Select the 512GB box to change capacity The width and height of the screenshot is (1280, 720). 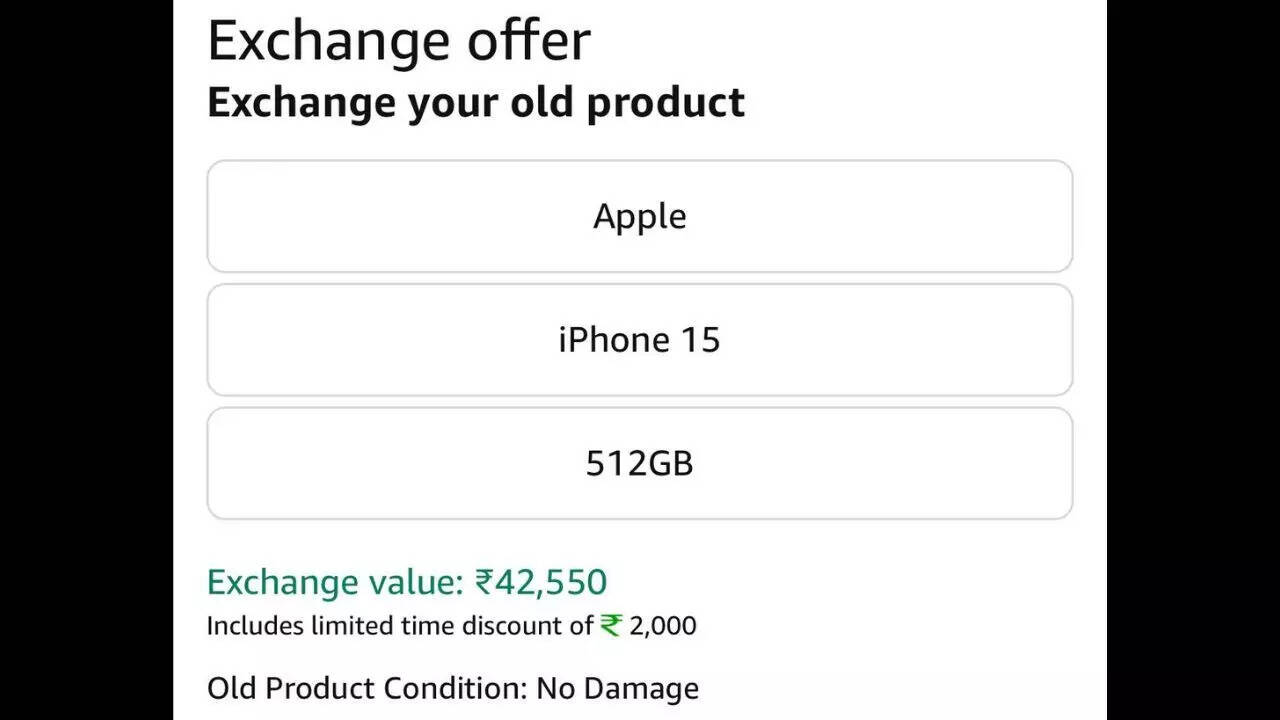(x=639, y=463)
